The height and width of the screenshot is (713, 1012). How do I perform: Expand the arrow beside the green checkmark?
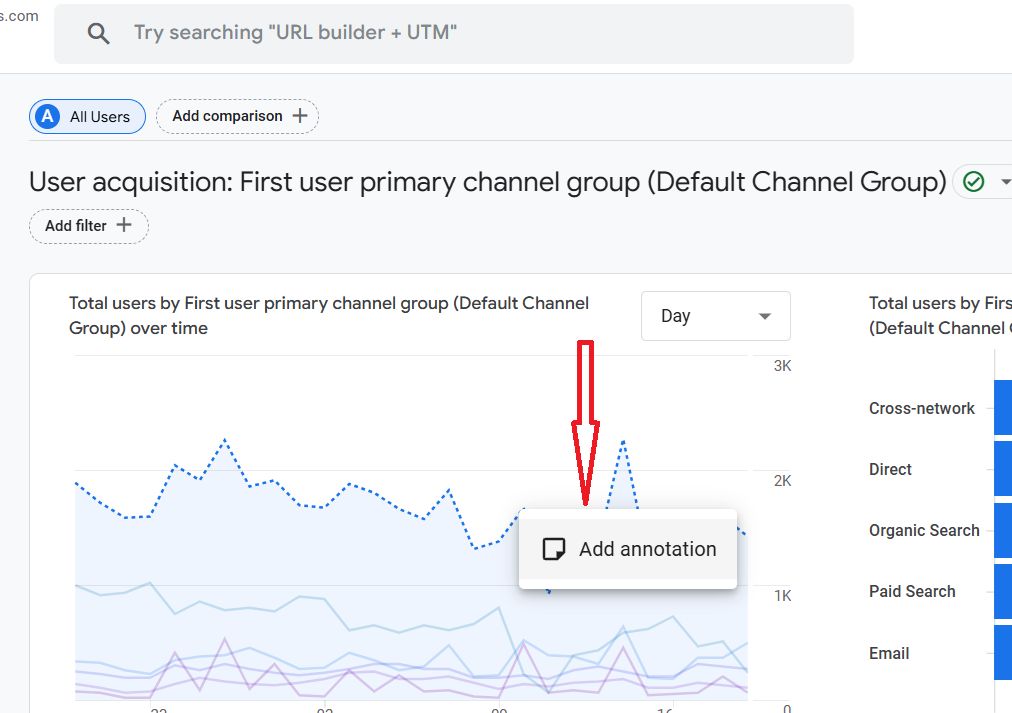[x=1004, y=182]
